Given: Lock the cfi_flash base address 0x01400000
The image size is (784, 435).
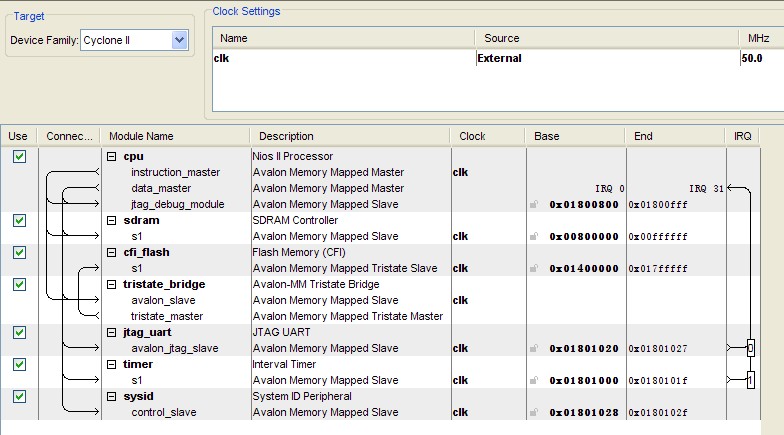Looking at the screenshot, I should click(537, 269).
